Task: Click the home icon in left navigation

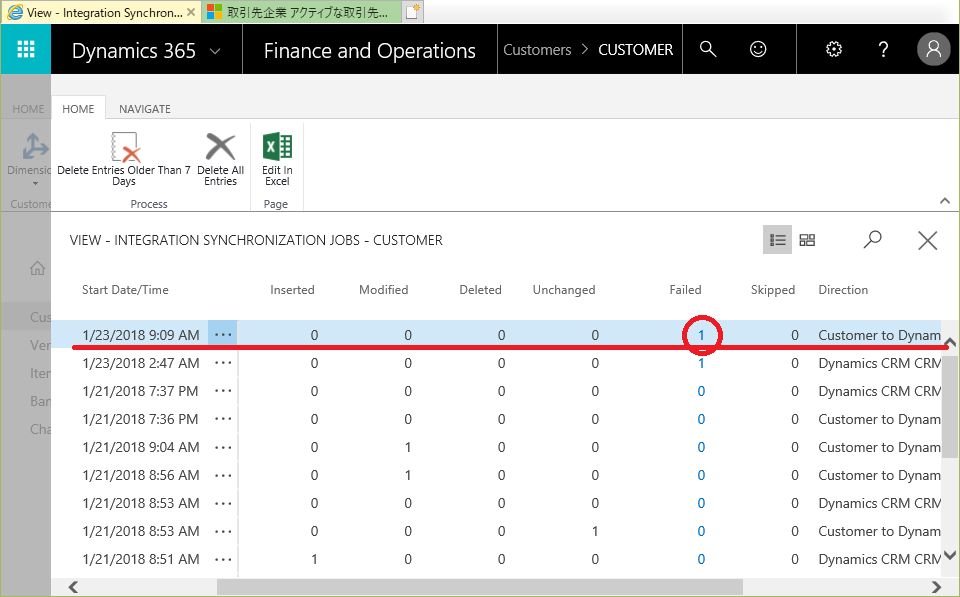Action: click(x=37, y=268)
